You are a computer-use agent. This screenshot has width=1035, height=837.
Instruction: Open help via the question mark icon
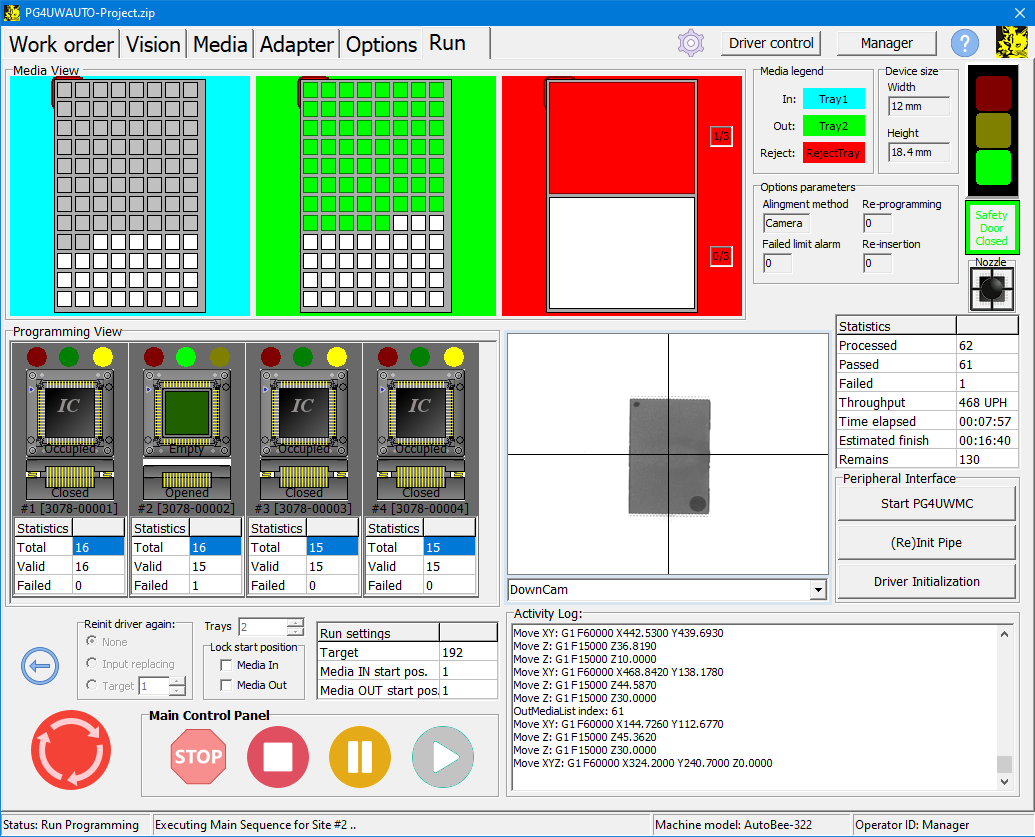[x=964, y=43]
